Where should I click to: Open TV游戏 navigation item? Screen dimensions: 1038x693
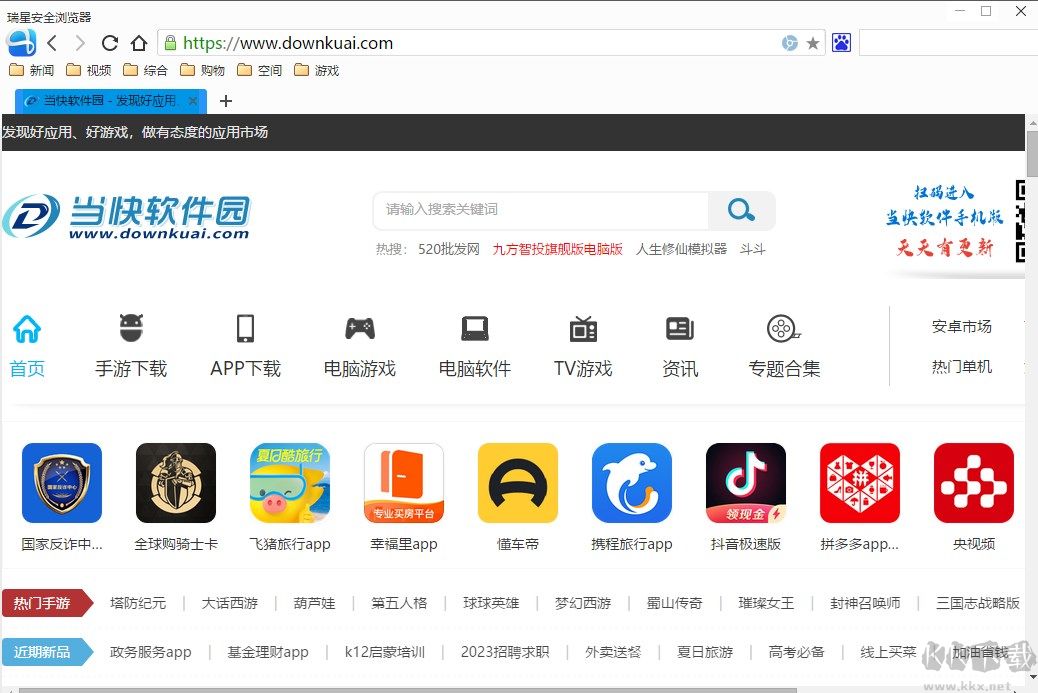583,346
